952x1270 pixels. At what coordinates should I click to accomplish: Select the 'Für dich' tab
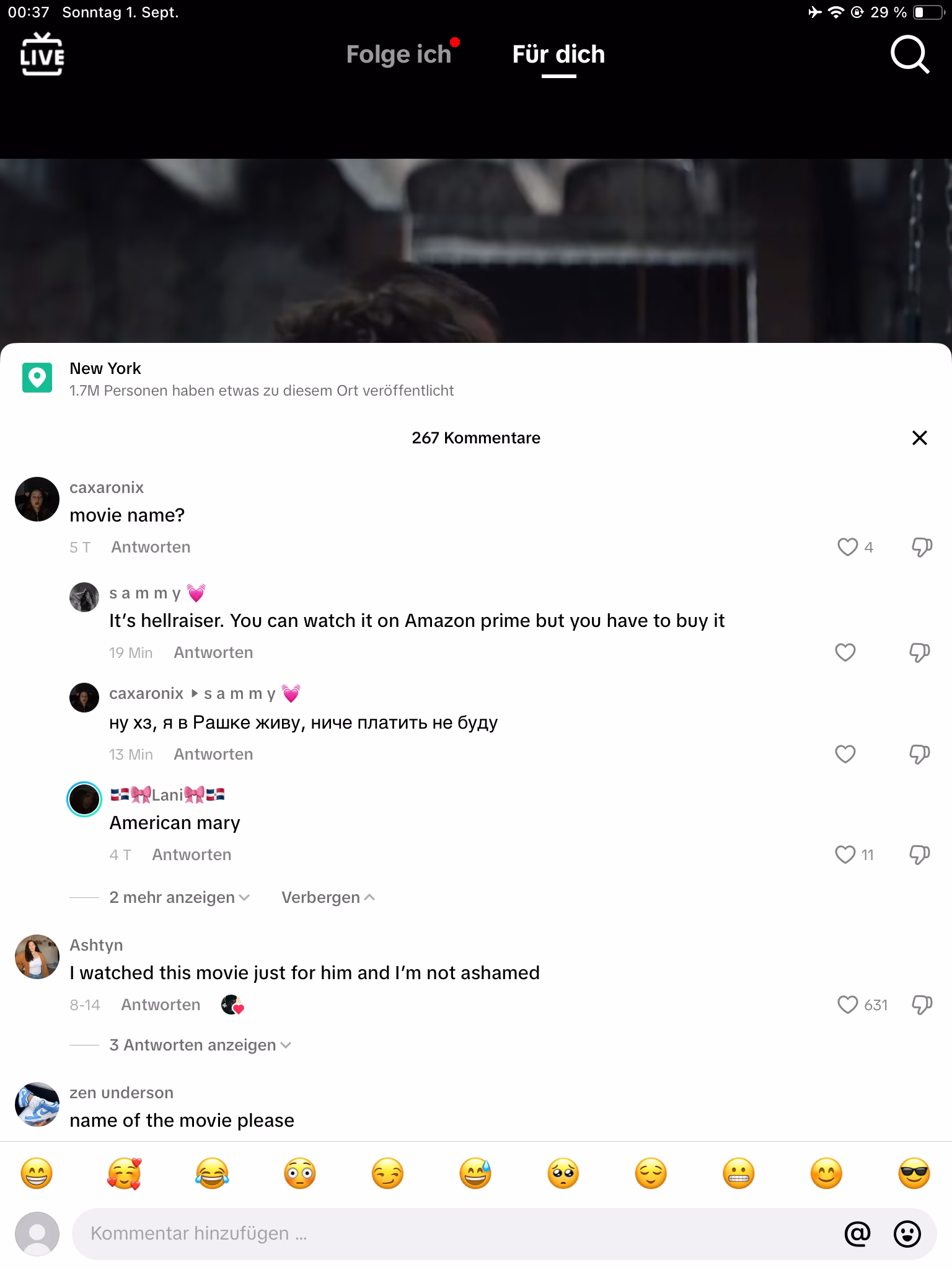558,55
